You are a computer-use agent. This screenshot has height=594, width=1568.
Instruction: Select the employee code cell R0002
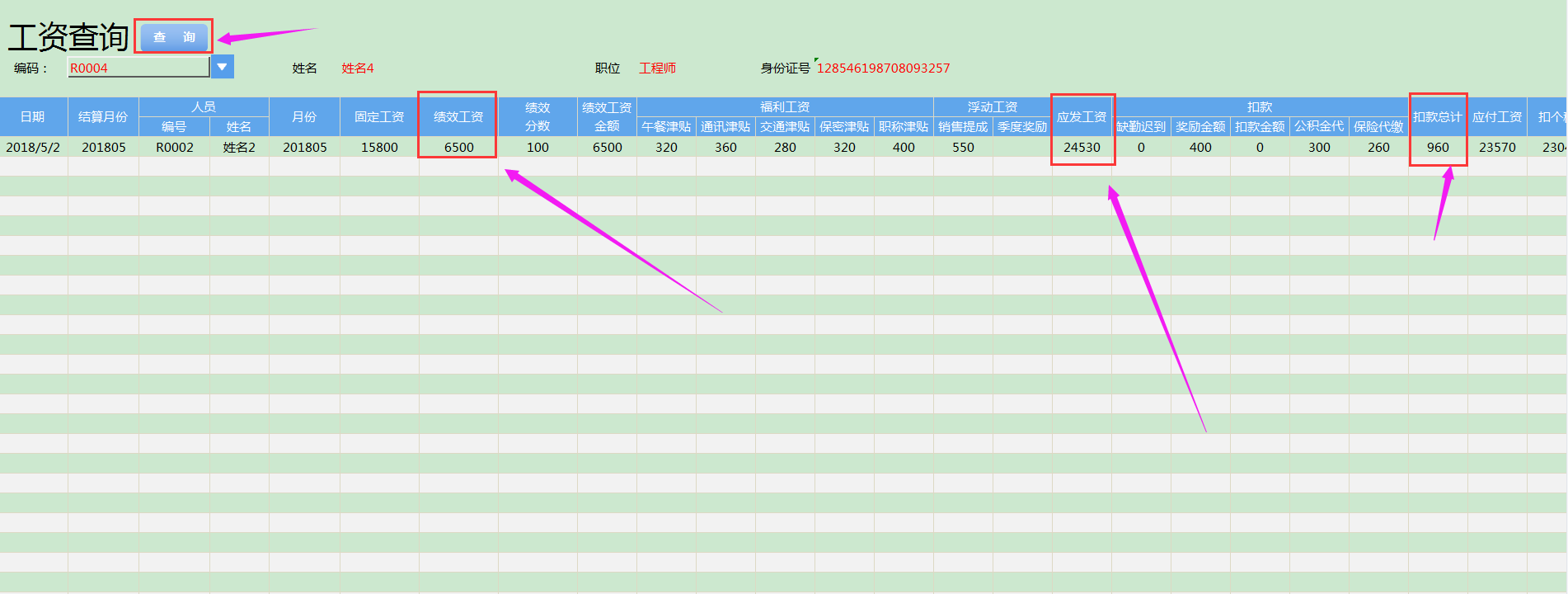[x=174, y=147]
